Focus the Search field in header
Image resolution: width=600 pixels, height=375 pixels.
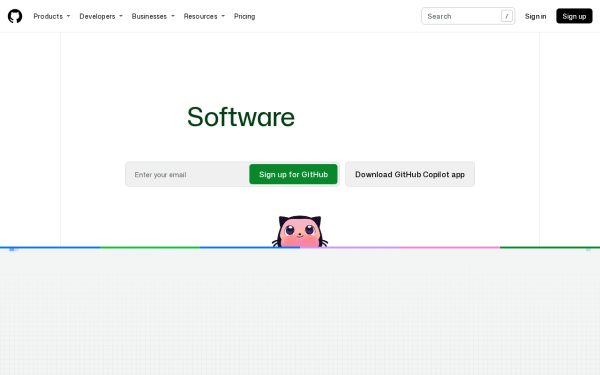coord(468,16)
